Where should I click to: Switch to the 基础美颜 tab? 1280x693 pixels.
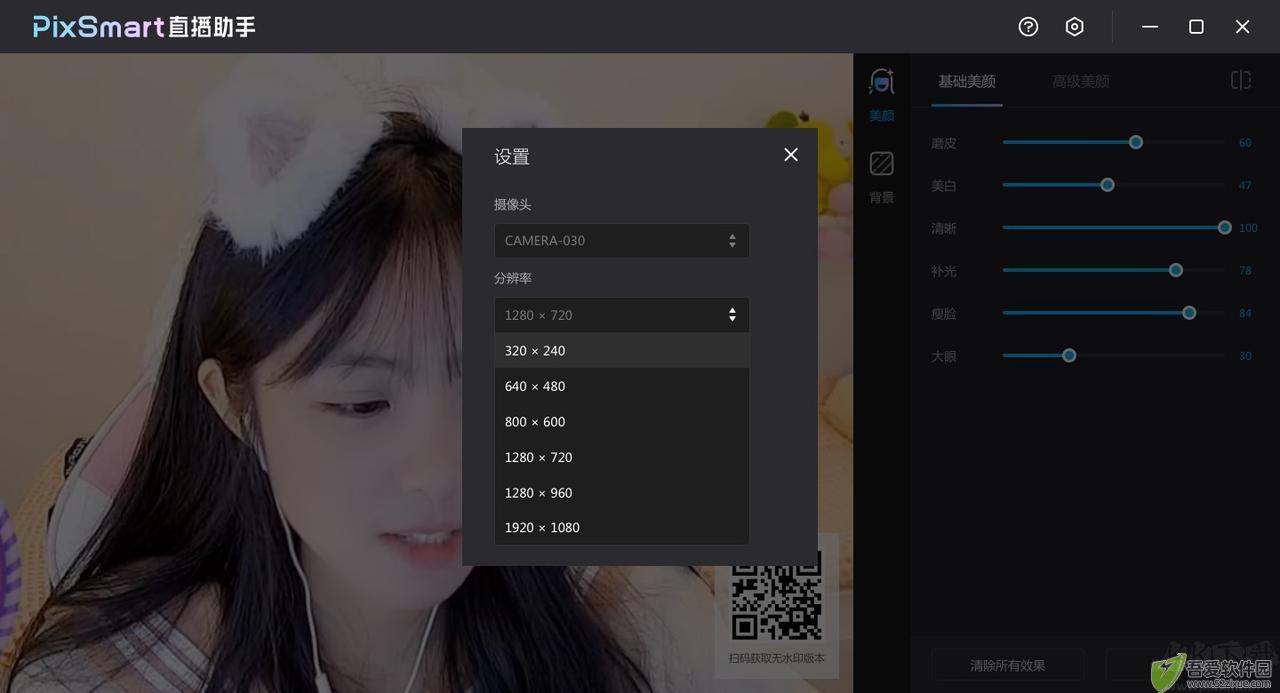967,81
